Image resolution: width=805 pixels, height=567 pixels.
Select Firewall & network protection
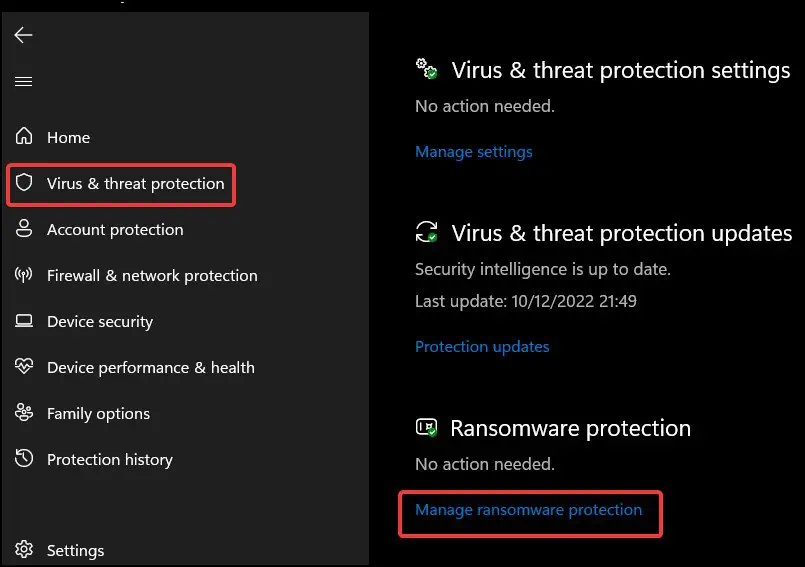[152, 276]
